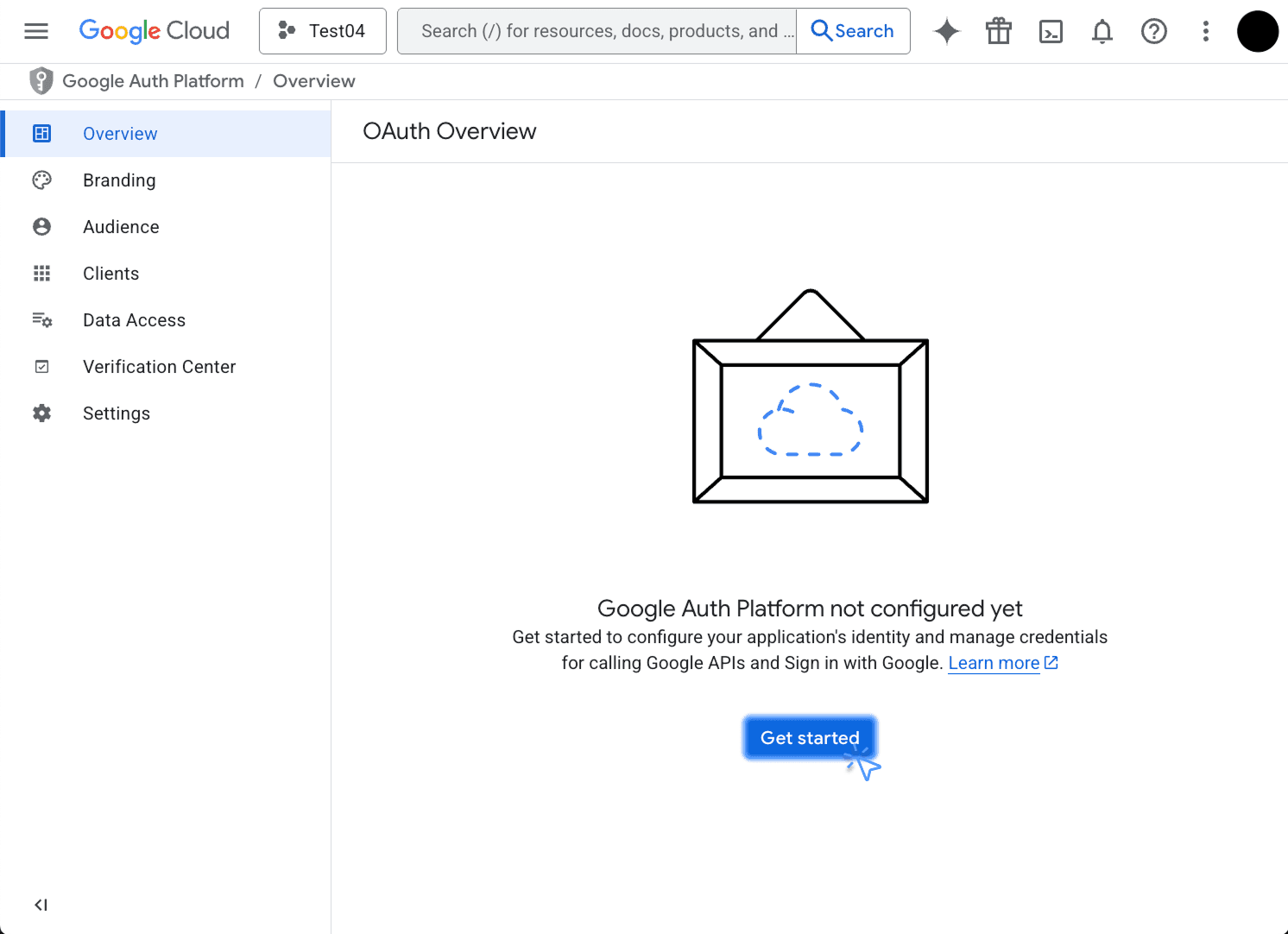Open the Branding sidebar item

coord(165,180)
